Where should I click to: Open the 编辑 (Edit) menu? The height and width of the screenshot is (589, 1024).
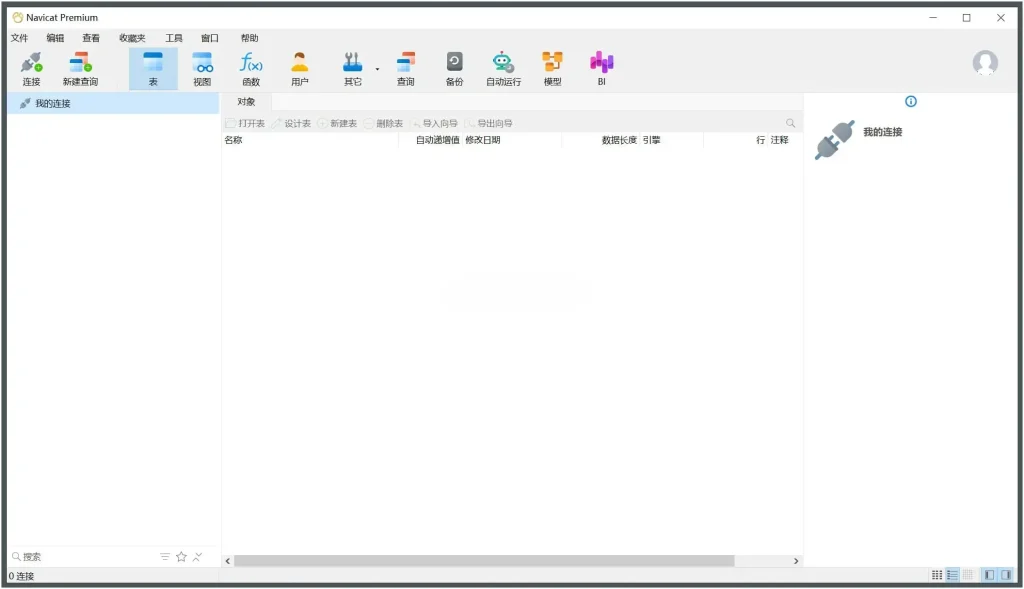tap(56, 38)
